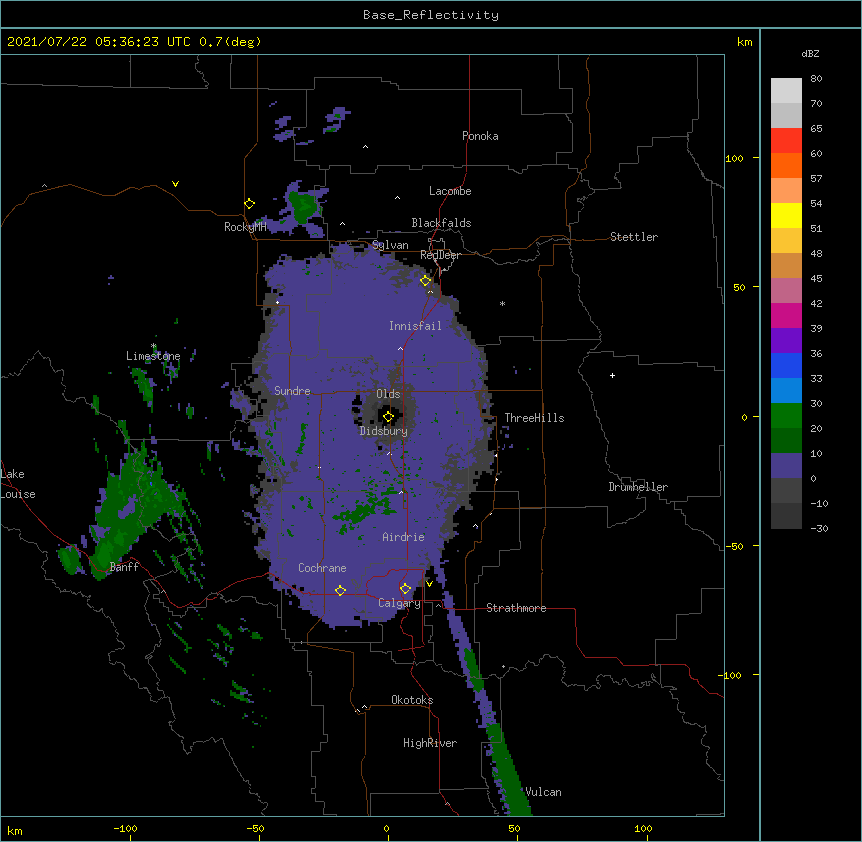Click the Stettler town label
This screenshot has height=842, width=862.
tap(634, 237)
